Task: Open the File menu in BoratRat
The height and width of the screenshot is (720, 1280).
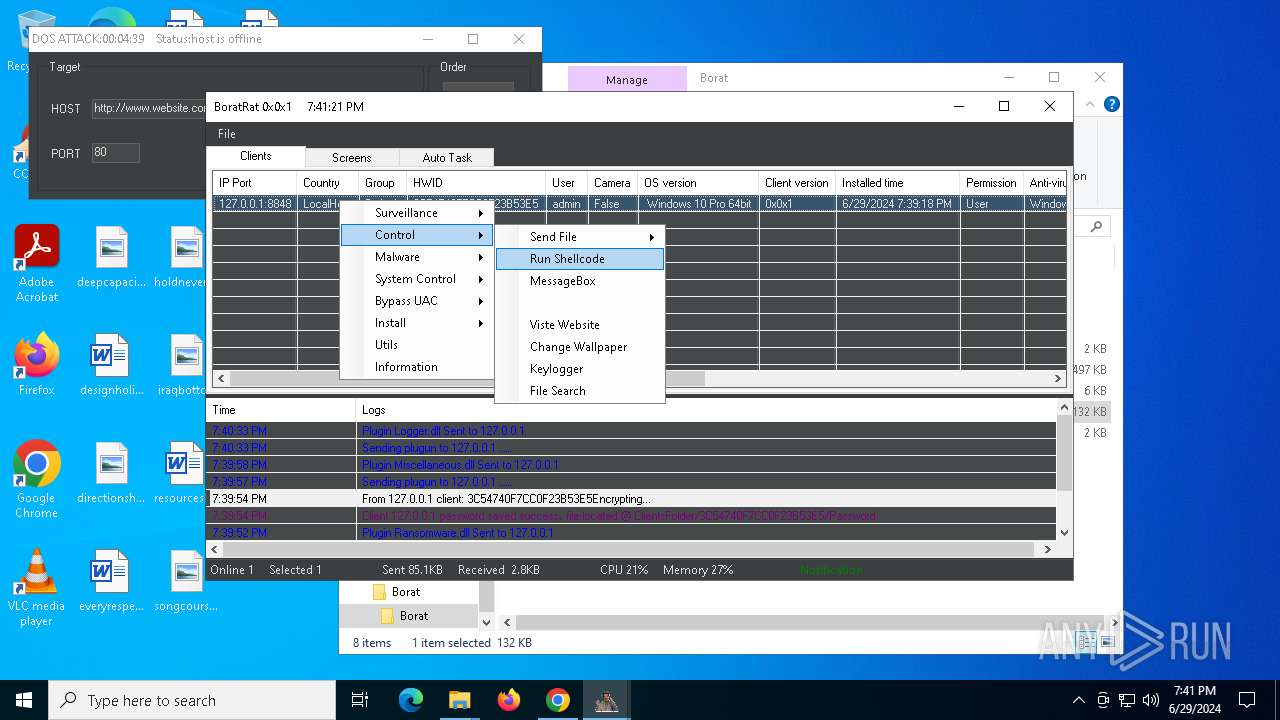Action: [227, 134]
